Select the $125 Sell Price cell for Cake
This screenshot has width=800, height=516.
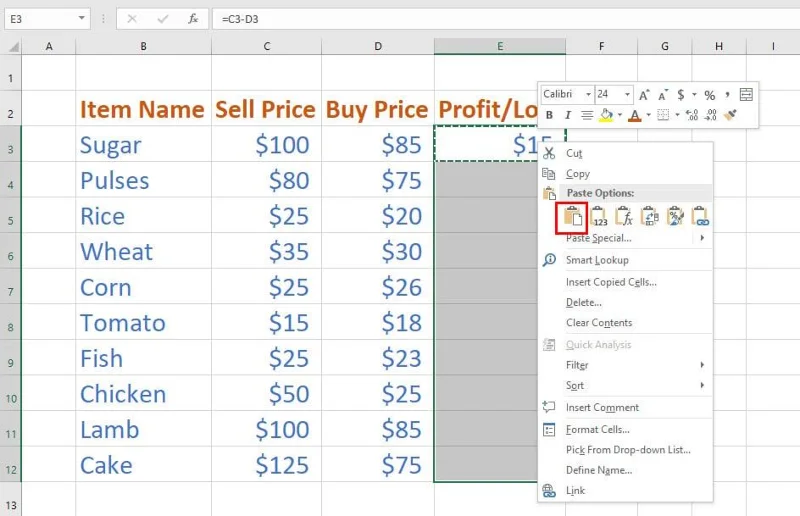(266, 465)
